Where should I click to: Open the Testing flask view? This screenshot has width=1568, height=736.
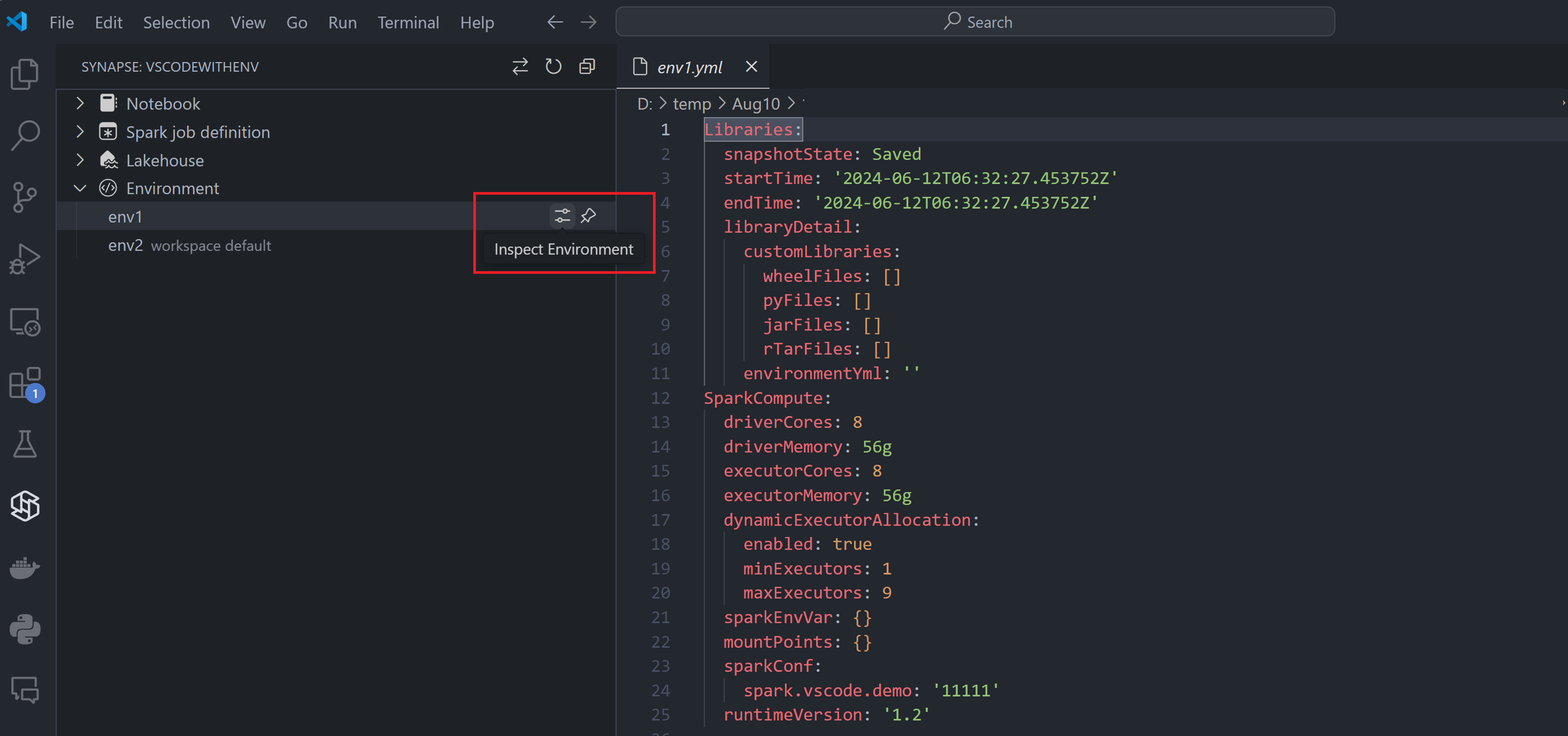(x=25, y=444)
